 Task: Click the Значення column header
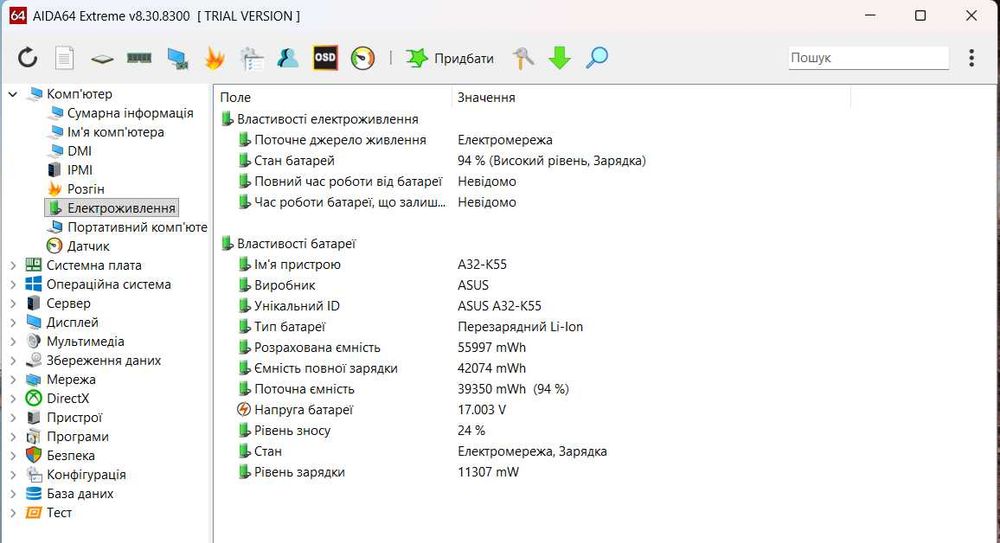(486, 98)
